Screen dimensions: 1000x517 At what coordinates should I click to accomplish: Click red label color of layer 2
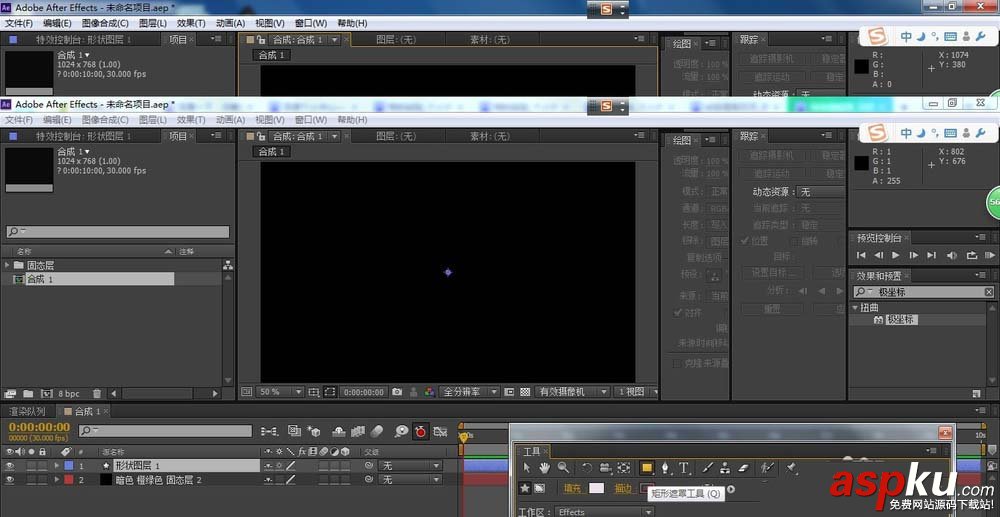[x=69, y=479]
